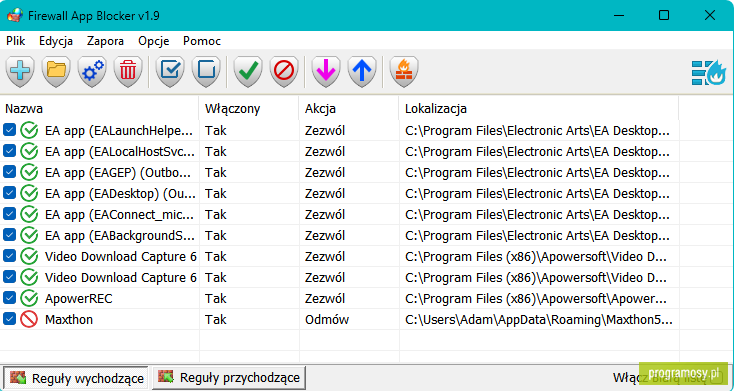This screenshot has height=391, width=734.
Task: Open the Opcje menu
Action: click(154, 41)
